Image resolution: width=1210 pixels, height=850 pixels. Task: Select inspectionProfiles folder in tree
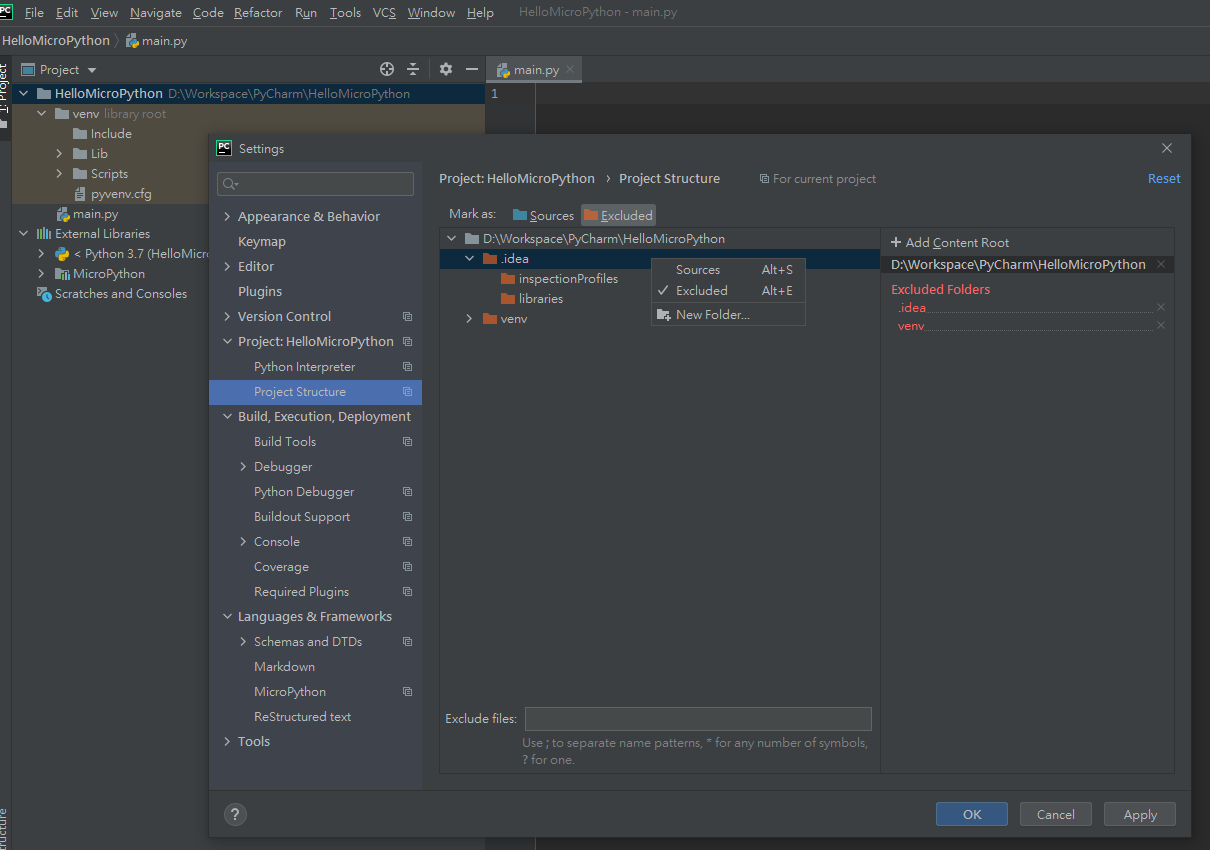click(x=568, y=279)
